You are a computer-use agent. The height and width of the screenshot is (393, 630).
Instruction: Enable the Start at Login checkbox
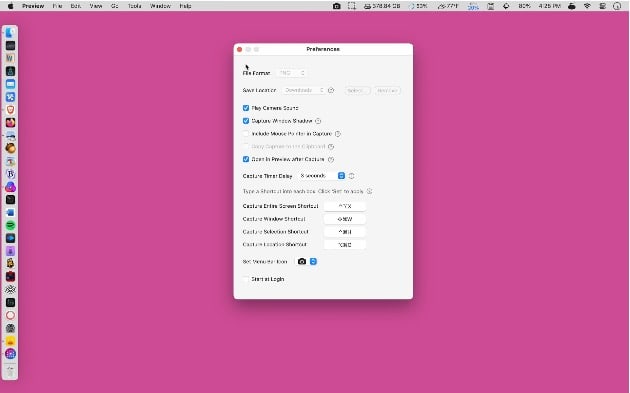(x=246, y=279)
